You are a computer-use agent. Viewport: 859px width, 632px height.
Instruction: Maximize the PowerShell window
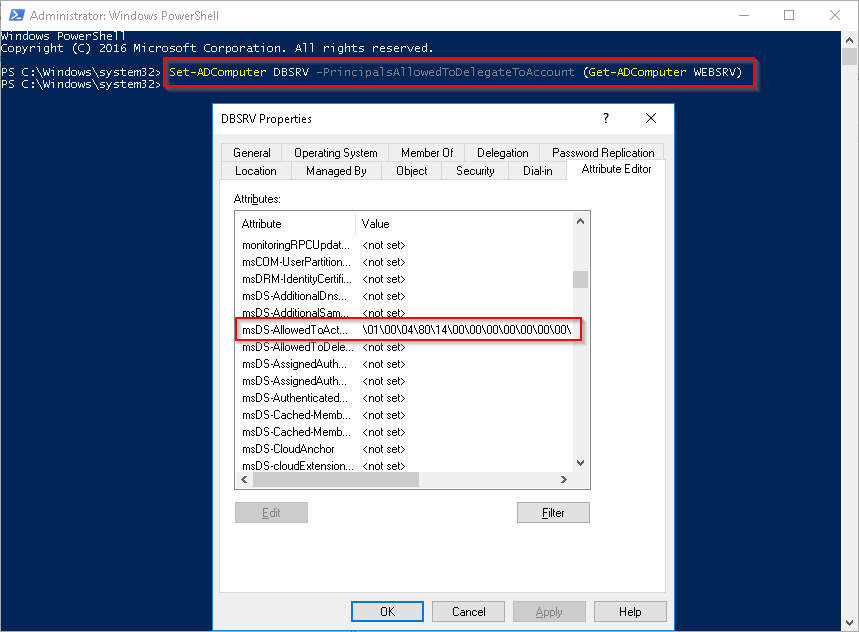click(x=789, y=16)
